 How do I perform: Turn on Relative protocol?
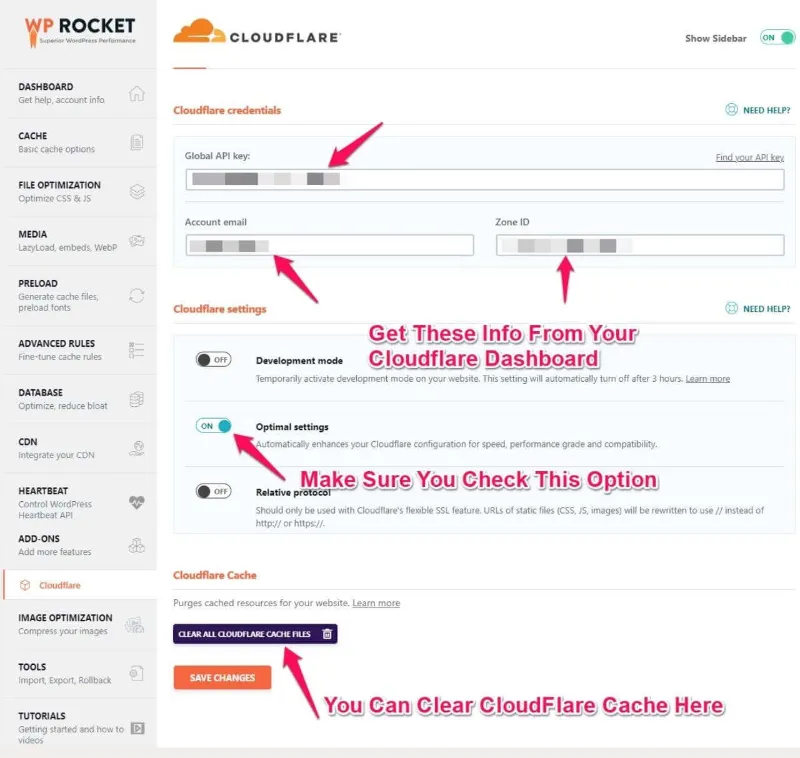pyautogui.click(x=213, y=491)
